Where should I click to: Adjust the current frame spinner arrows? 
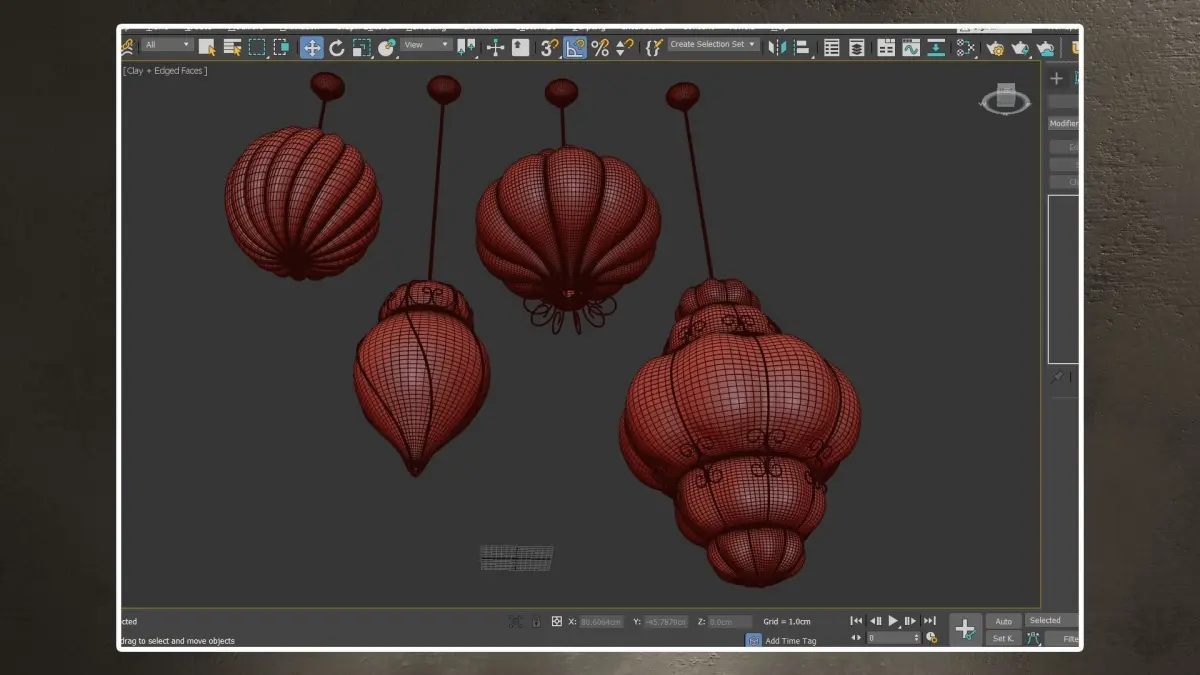pos(916,637)
